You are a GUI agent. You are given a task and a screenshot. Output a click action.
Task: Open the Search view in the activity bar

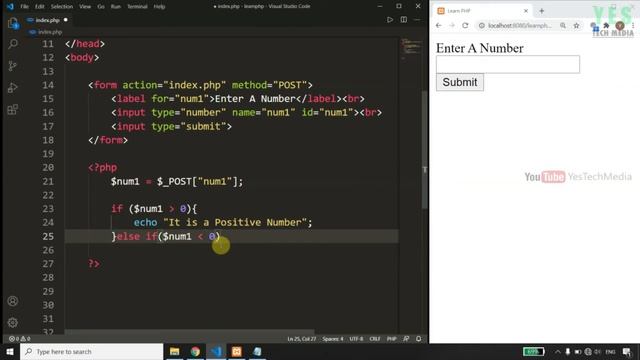pos(13,44)
